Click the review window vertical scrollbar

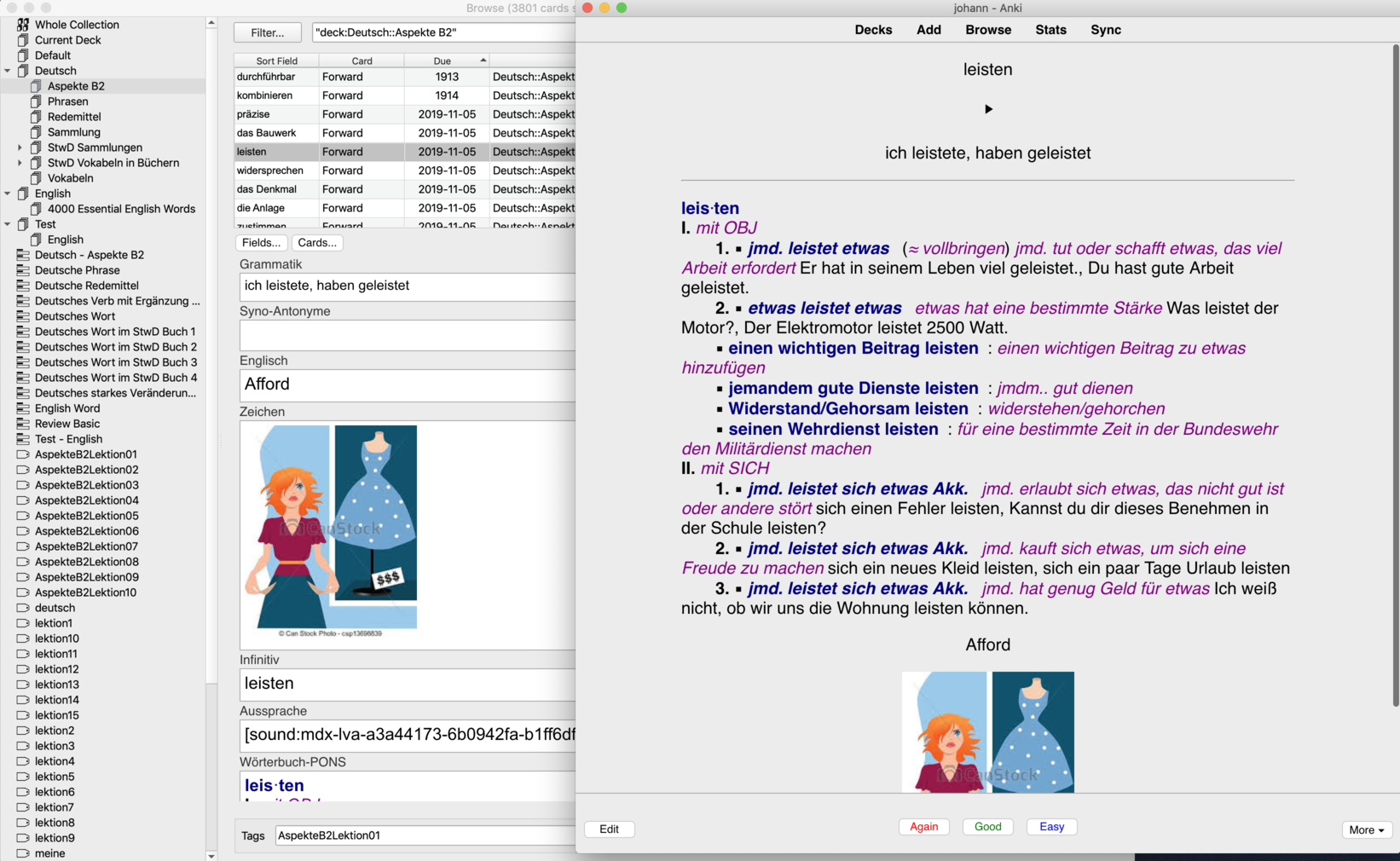[x=1395, y=375]
